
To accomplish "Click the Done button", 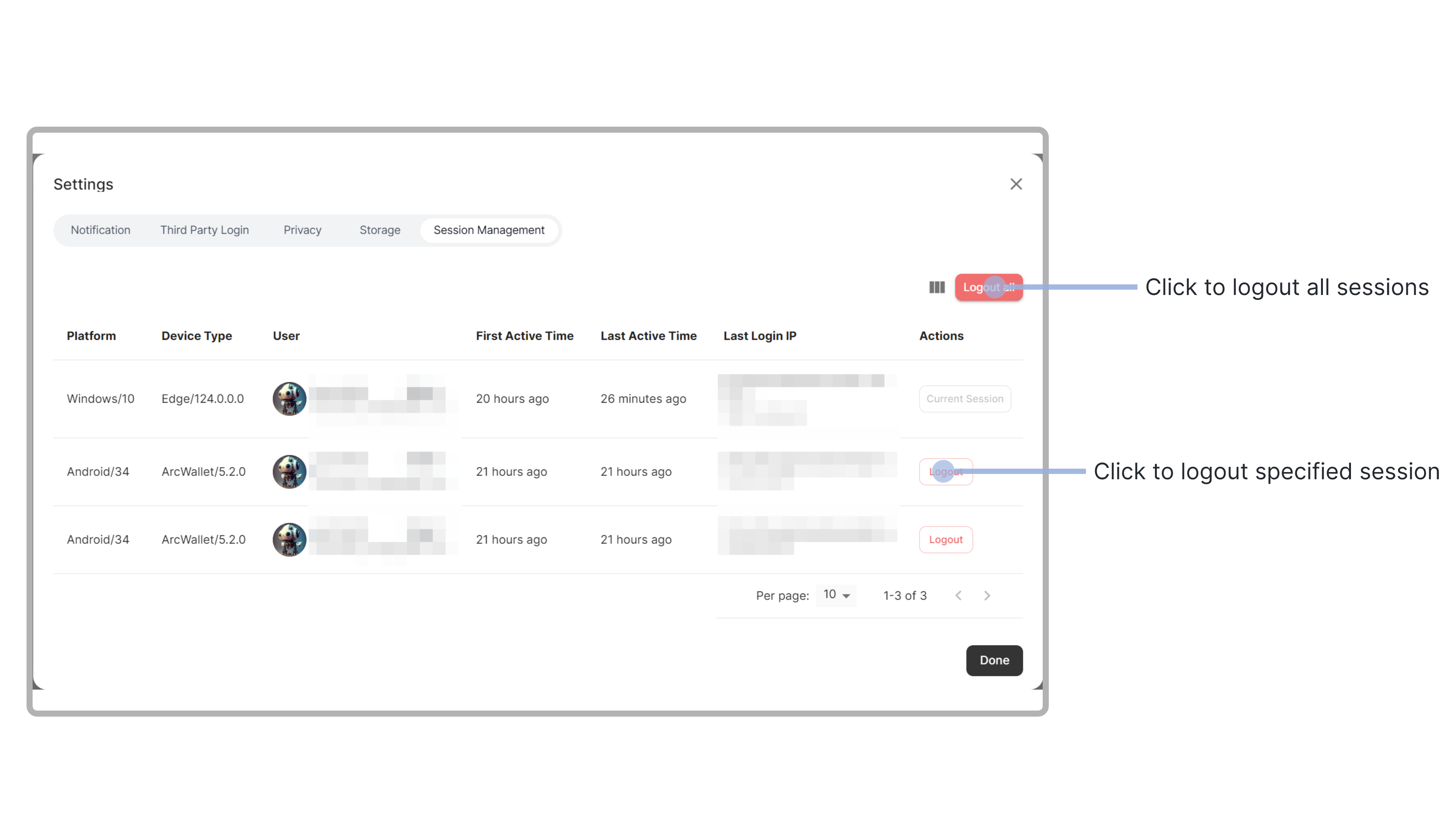I will [994, 660].
